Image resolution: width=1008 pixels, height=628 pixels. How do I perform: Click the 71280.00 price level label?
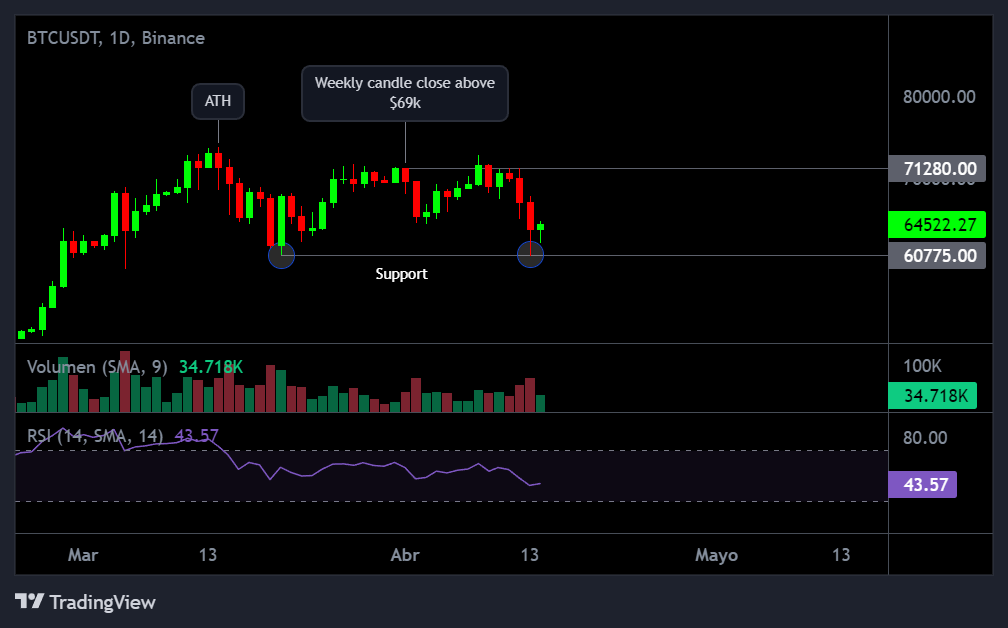pyautogui.click(x=937, y=168)
